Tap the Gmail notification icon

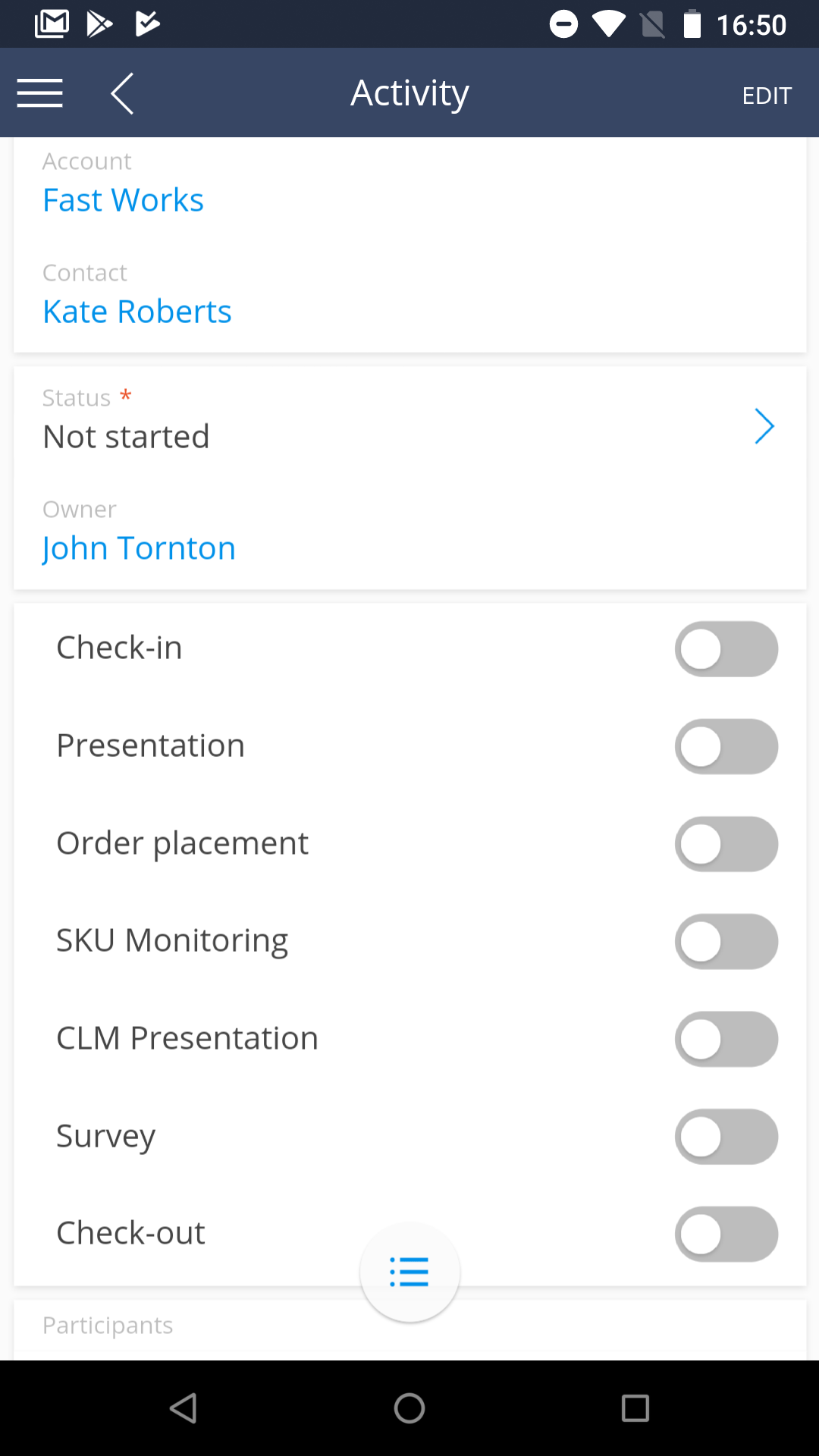click(x=52, y=24)
